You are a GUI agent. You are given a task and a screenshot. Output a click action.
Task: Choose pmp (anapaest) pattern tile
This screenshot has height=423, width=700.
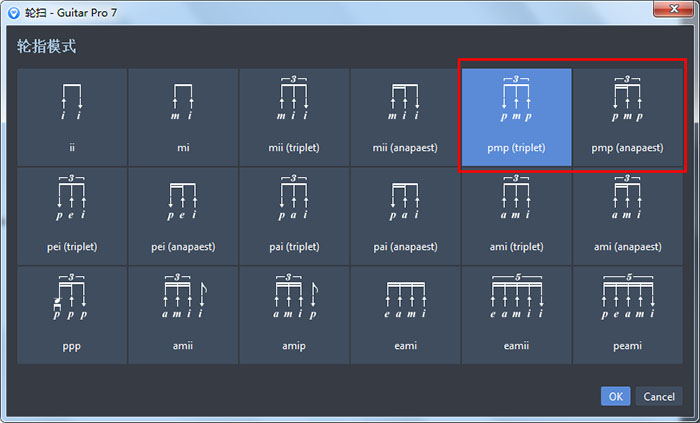point(627,117)
